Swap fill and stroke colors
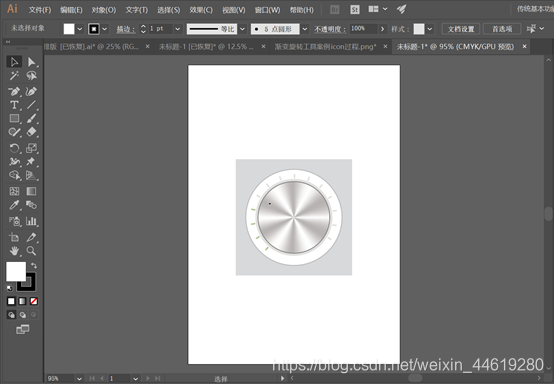Viewport: 554px width, 384px height. coord(34,265)
